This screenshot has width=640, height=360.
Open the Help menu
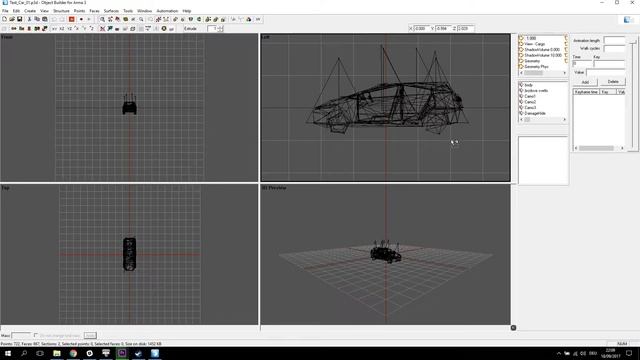coord(187,11)
